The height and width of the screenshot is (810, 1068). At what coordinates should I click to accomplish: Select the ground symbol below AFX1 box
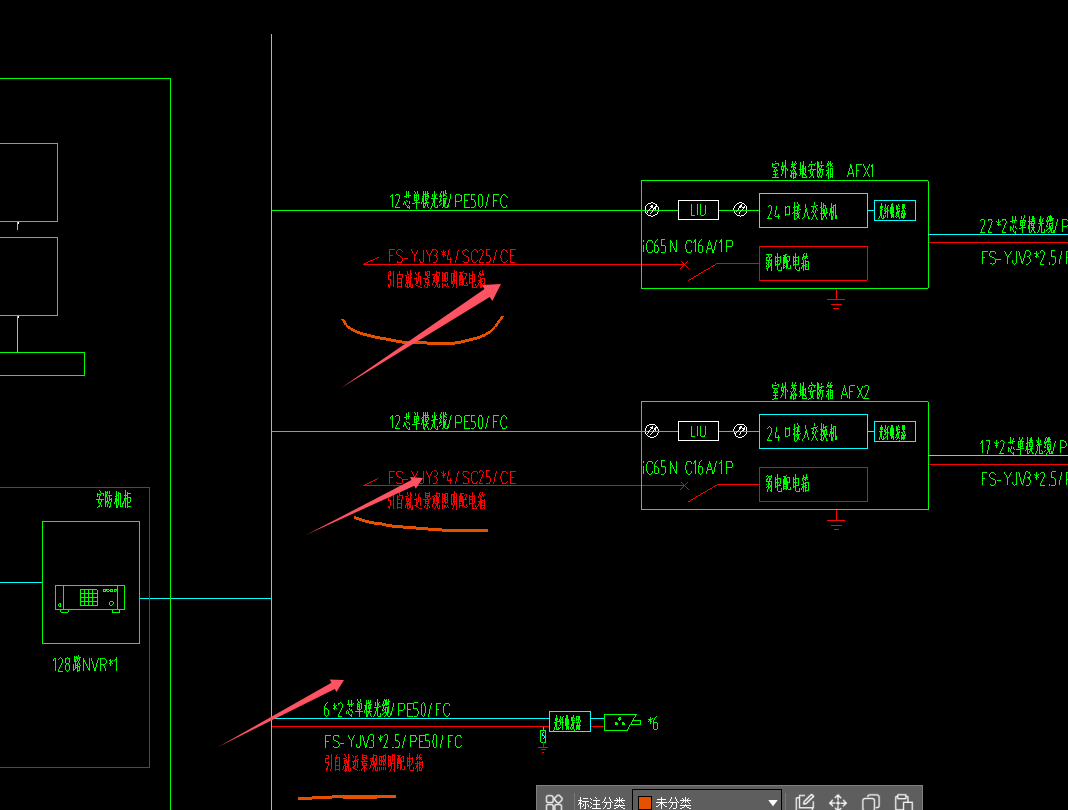click(x=836, y=299)
